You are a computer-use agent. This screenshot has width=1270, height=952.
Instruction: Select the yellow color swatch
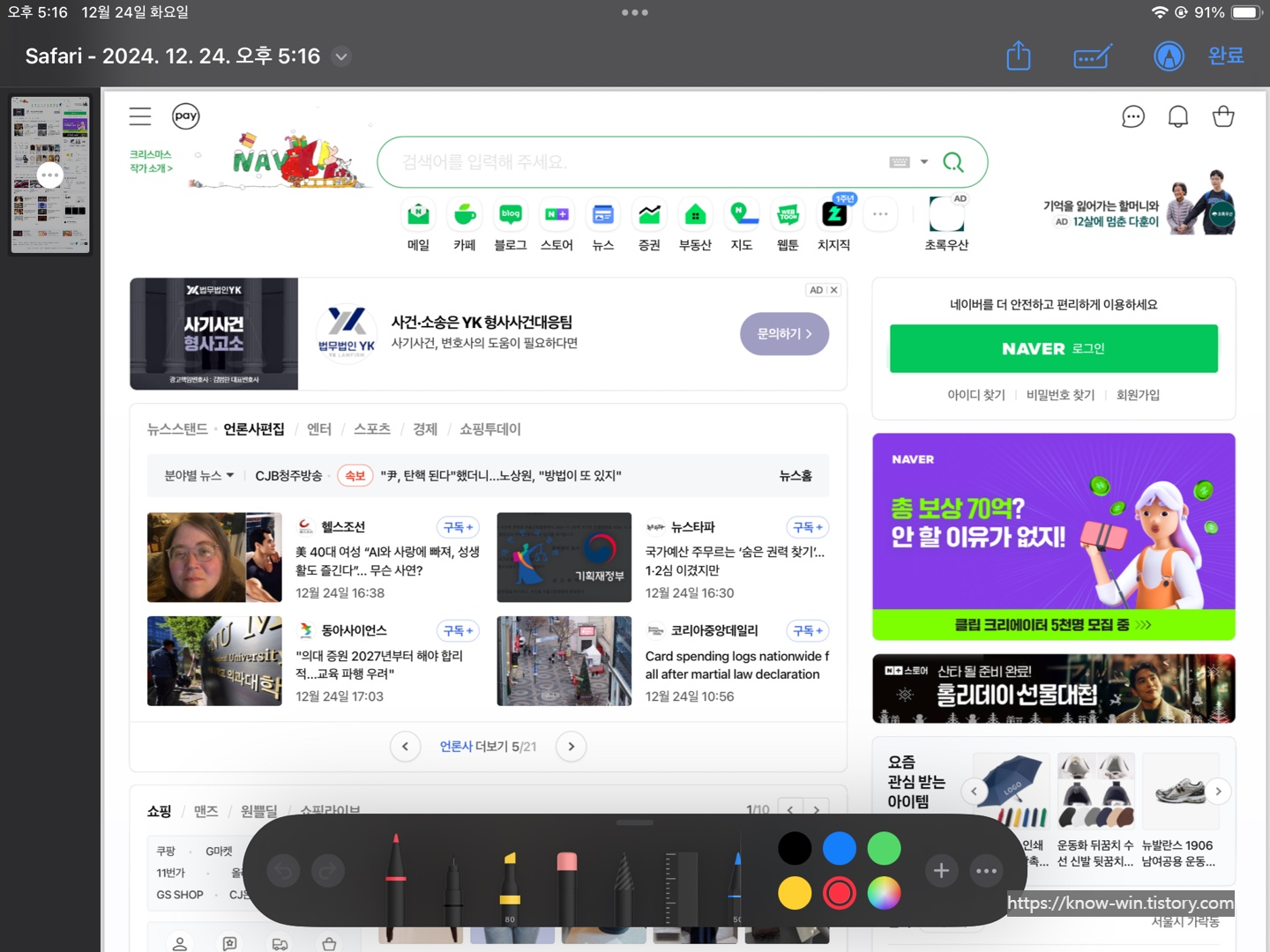pyautogui.click(x=795, y=893)
